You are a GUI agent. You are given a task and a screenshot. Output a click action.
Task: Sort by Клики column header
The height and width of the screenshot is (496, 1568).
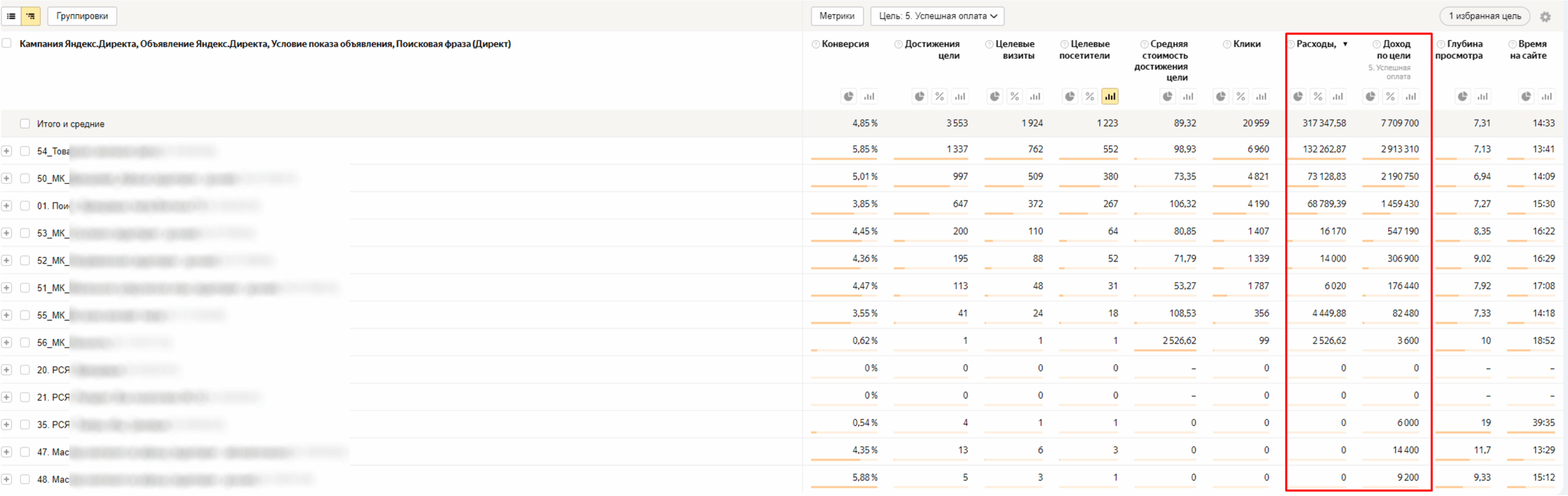tap(1246, 44)
